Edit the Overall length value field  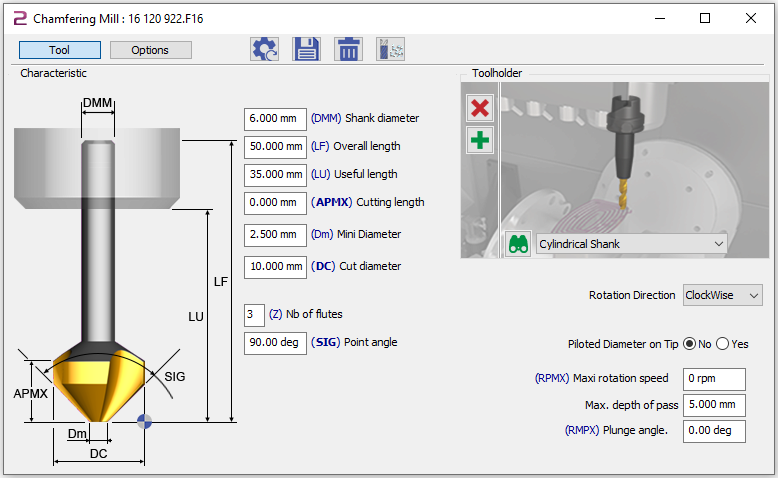tap(275, 146)
